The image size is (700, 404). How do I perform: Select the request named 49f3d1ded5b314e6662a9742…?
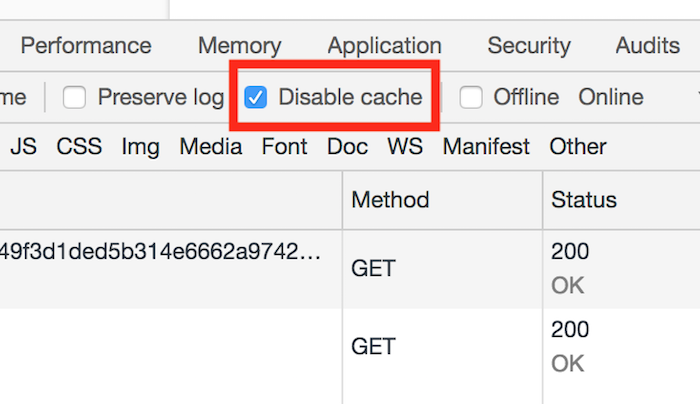[x=160, y=251]
